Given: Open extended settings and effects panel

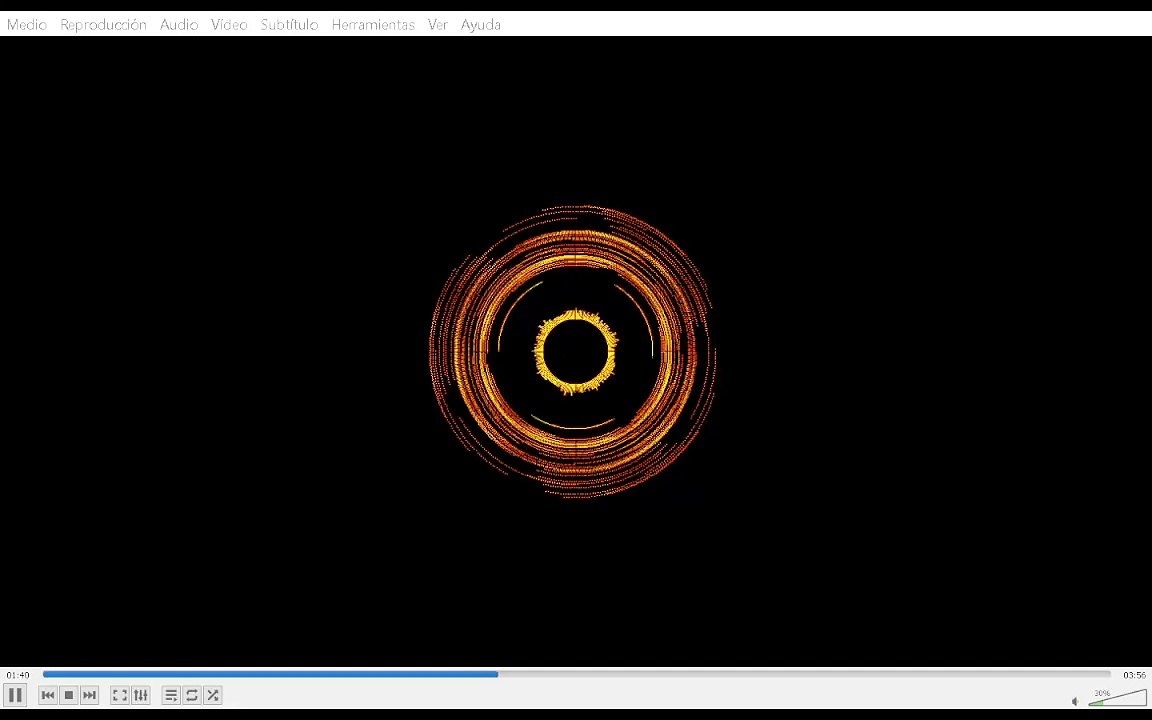Looking at the screenshot, I should click(x=141, y=695).
